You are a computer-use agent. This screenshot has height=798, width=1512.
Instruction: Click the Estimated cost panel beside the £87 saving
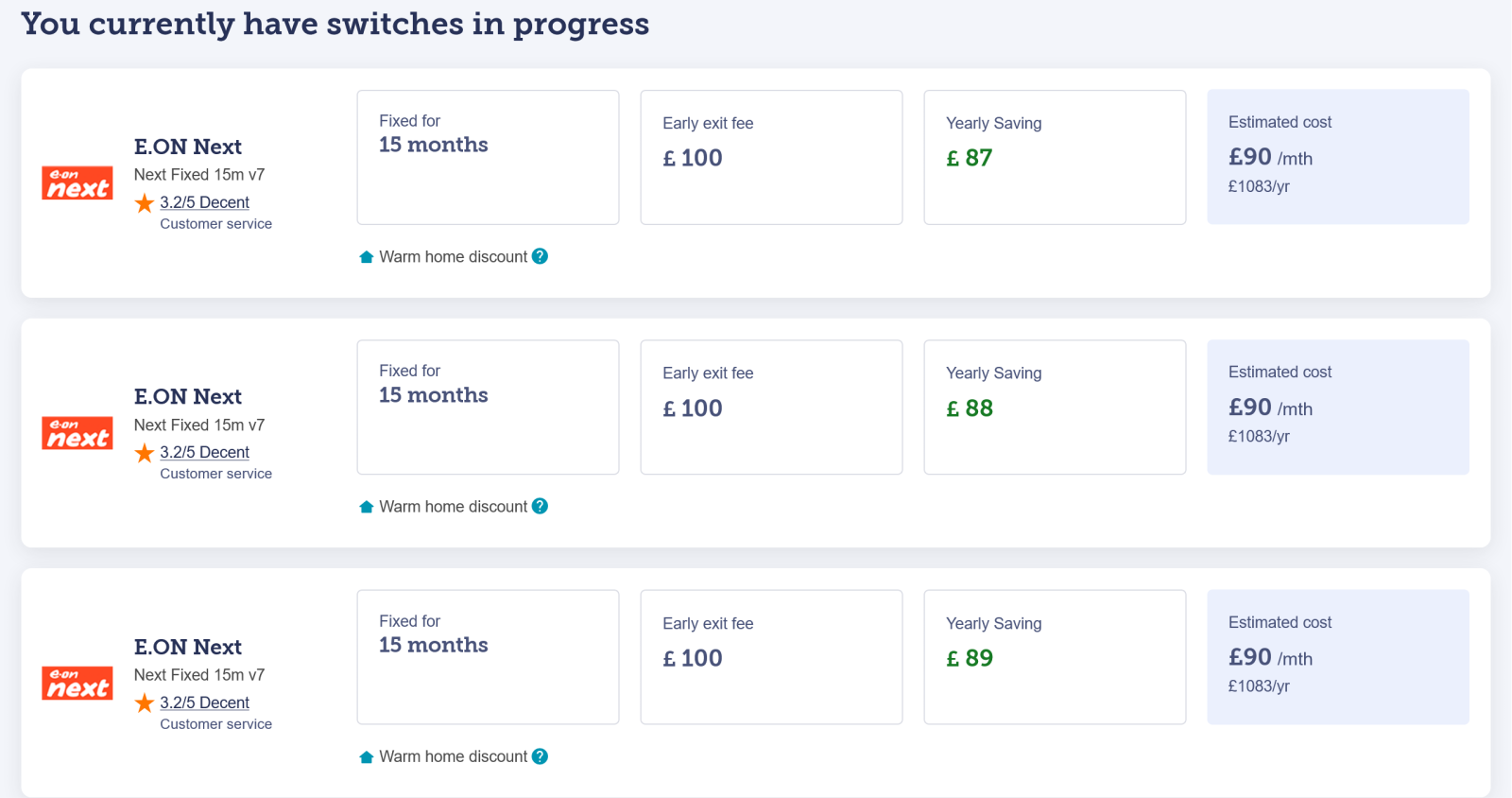coord(1338,157)
